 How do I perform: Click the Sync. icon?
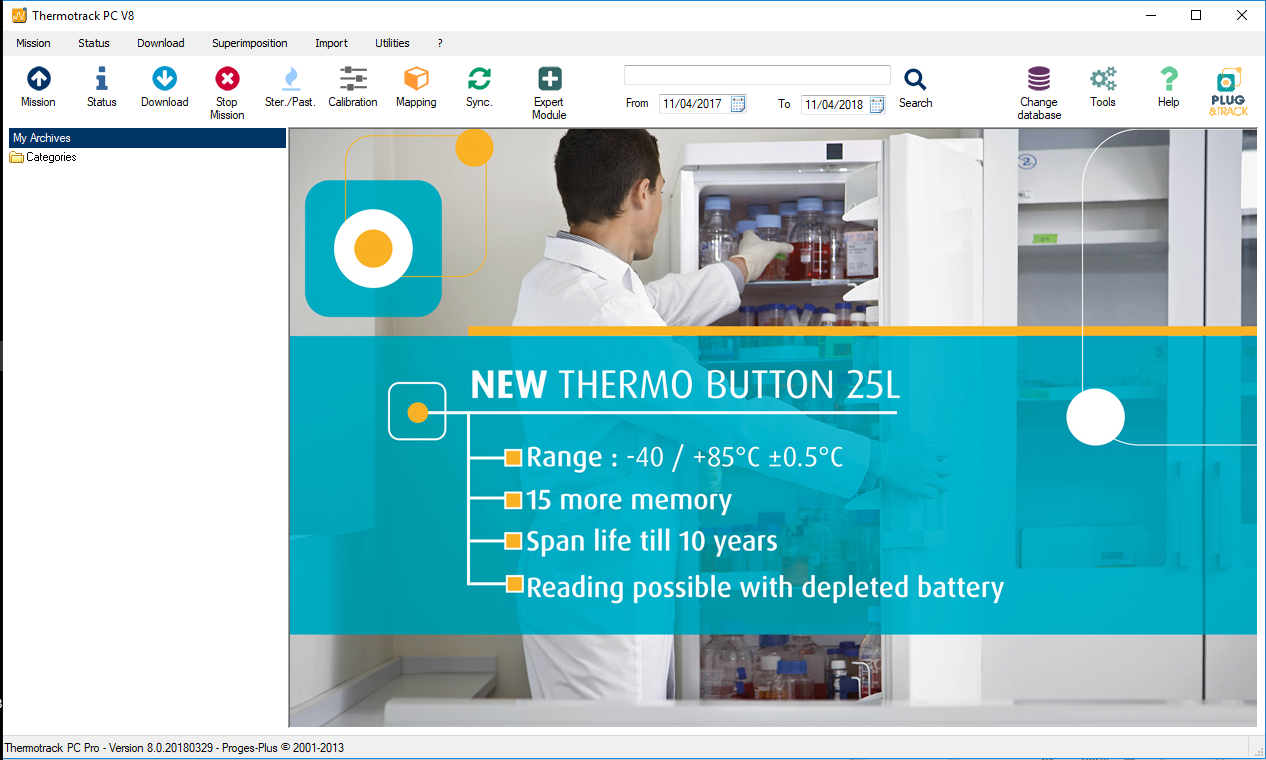(479, 79)
